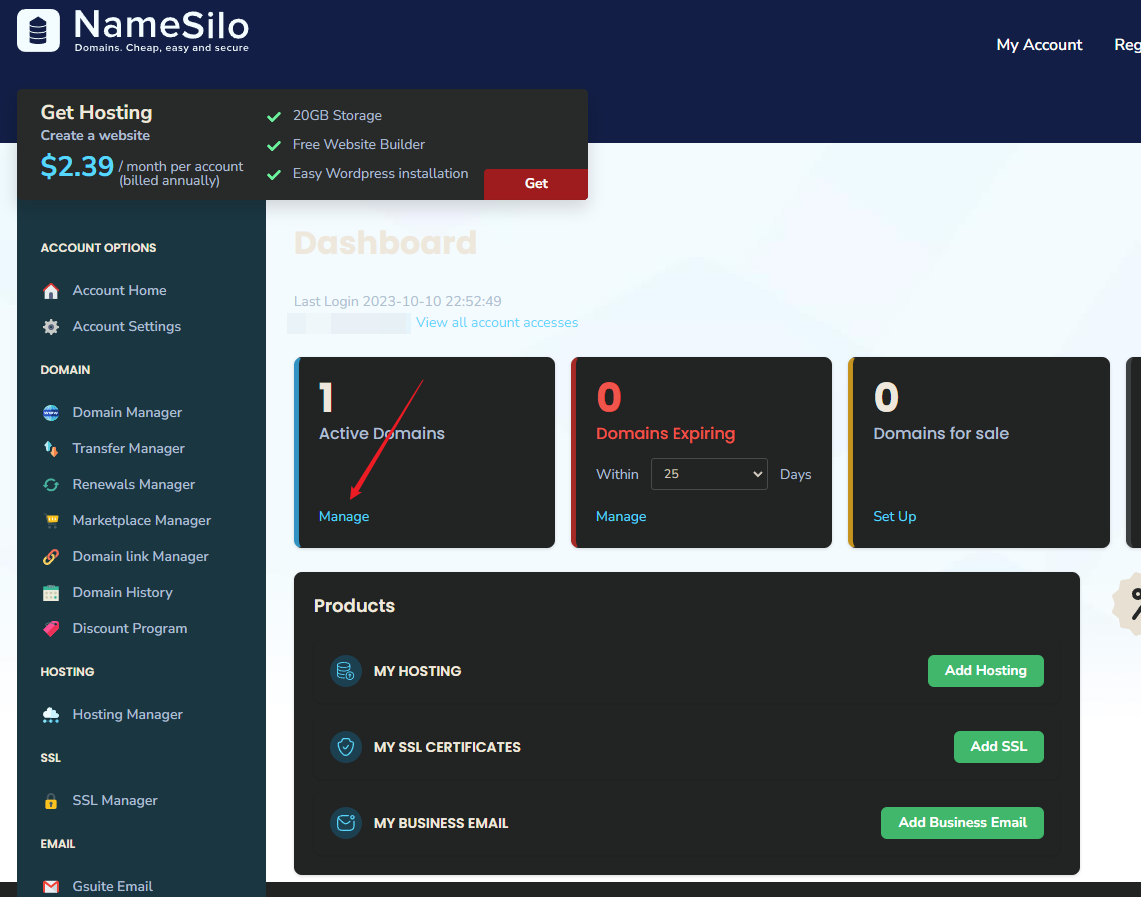Open Domain link Manager

pos(140,557)
